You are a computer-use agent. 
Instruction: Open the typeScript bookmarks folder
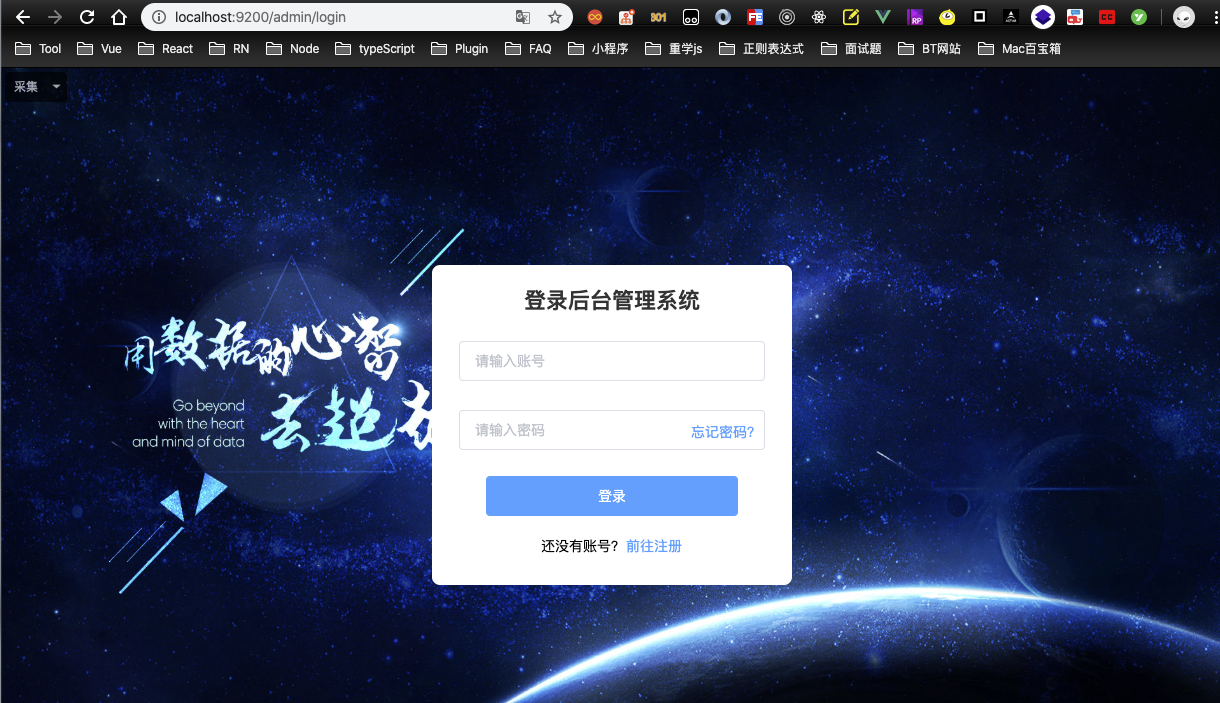(375, 48)
